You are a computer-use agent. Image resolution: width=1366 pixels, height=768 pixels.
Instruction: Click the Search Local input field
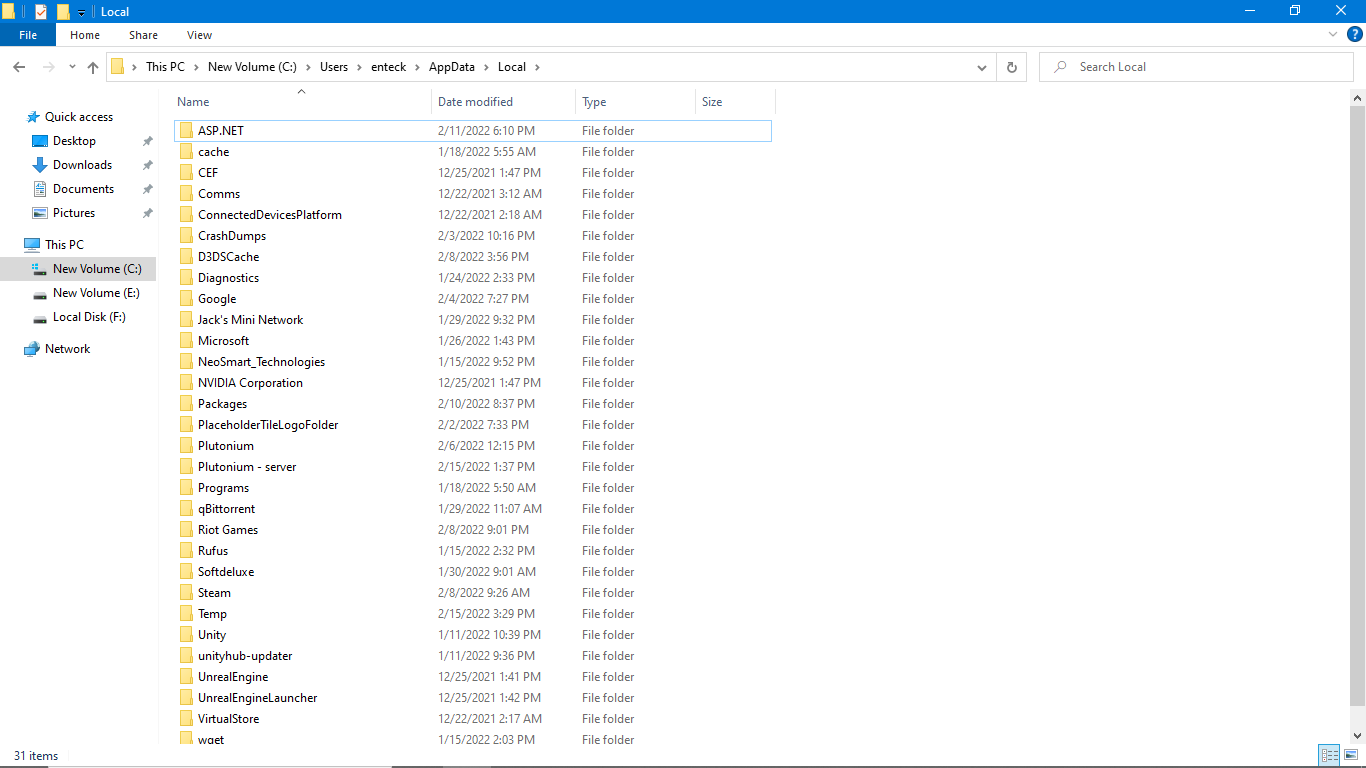click(1200, 67)
